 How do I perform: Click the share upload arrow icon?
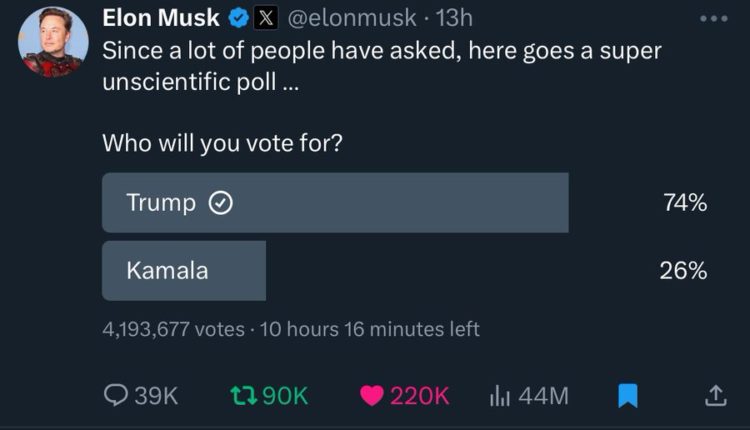click(x=715, y=396)
